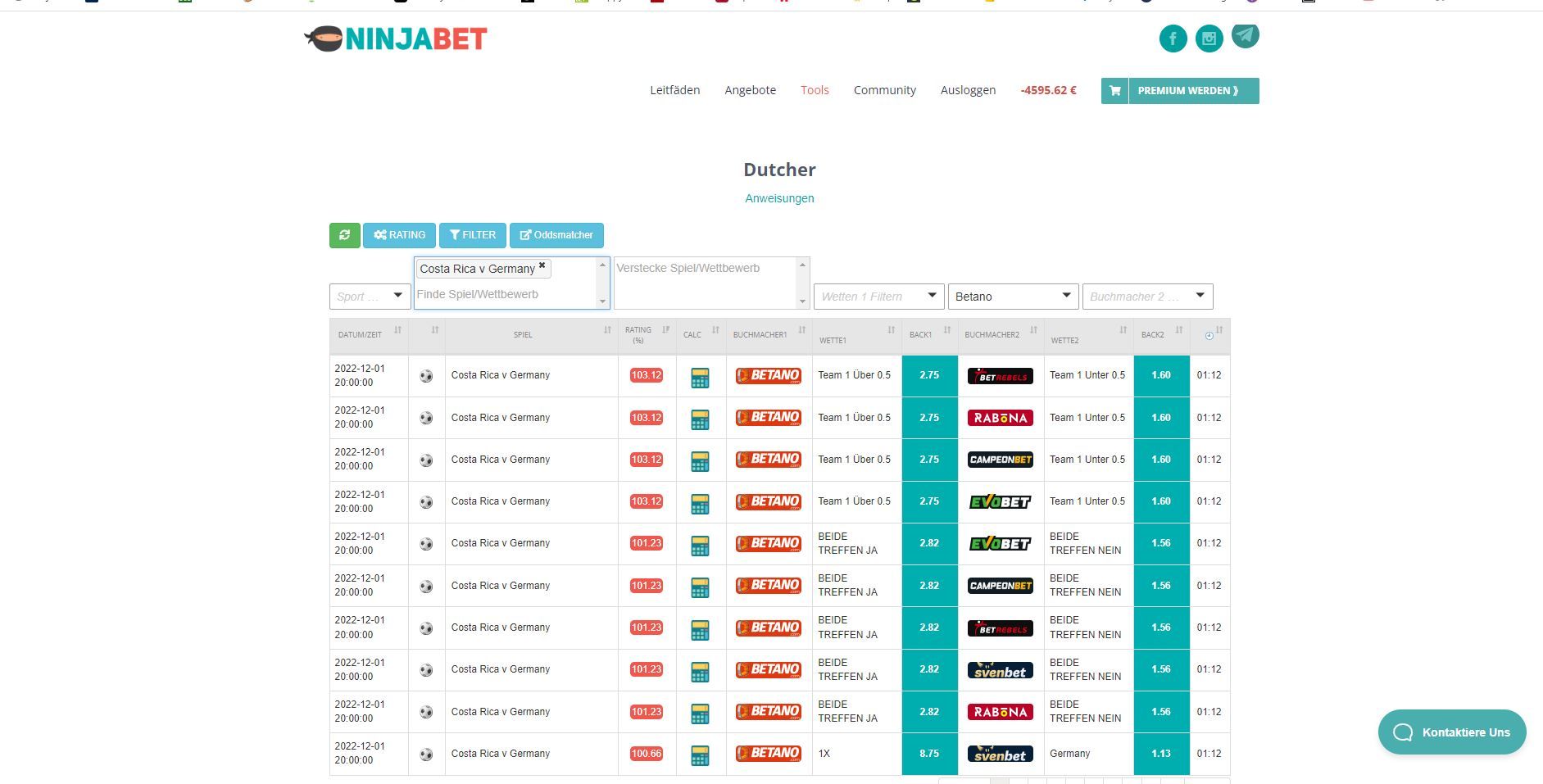Screen dimensions: 1543x784
Task: Click Ausloggen to log out
Action: coord(968,90)
